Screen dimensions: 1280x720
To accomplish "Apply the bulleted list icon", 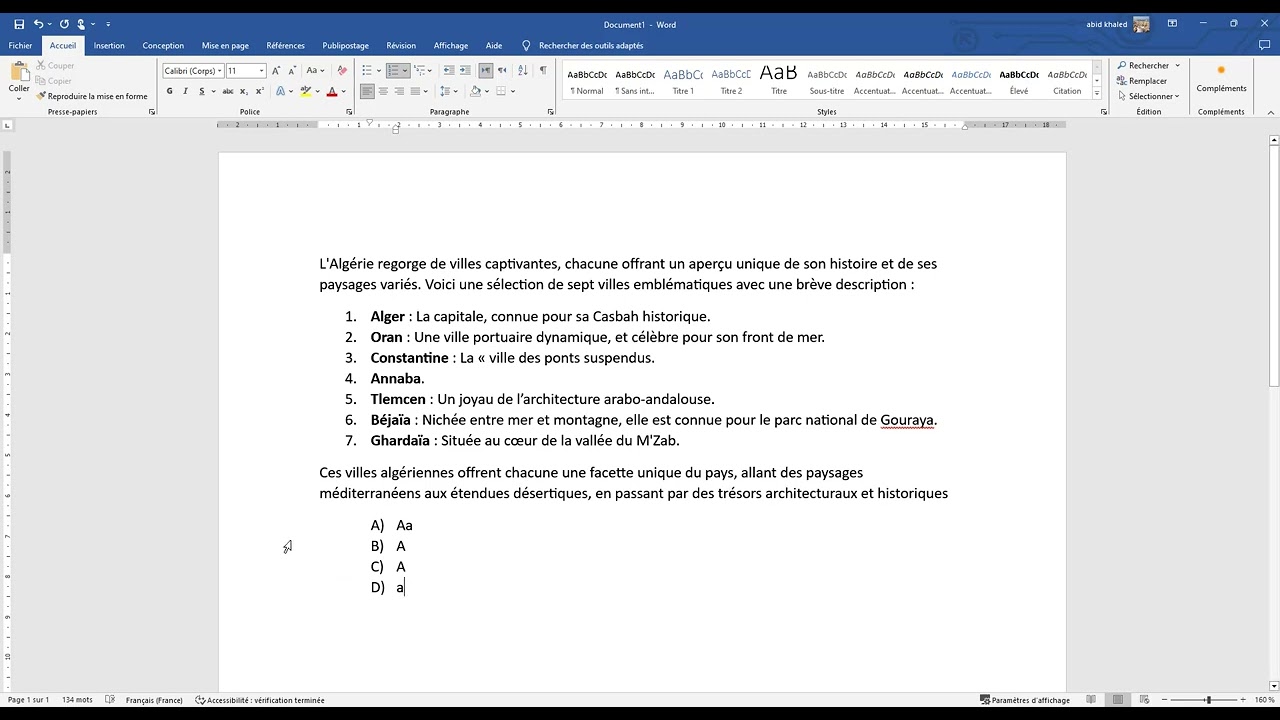I will tap(367, 71).
